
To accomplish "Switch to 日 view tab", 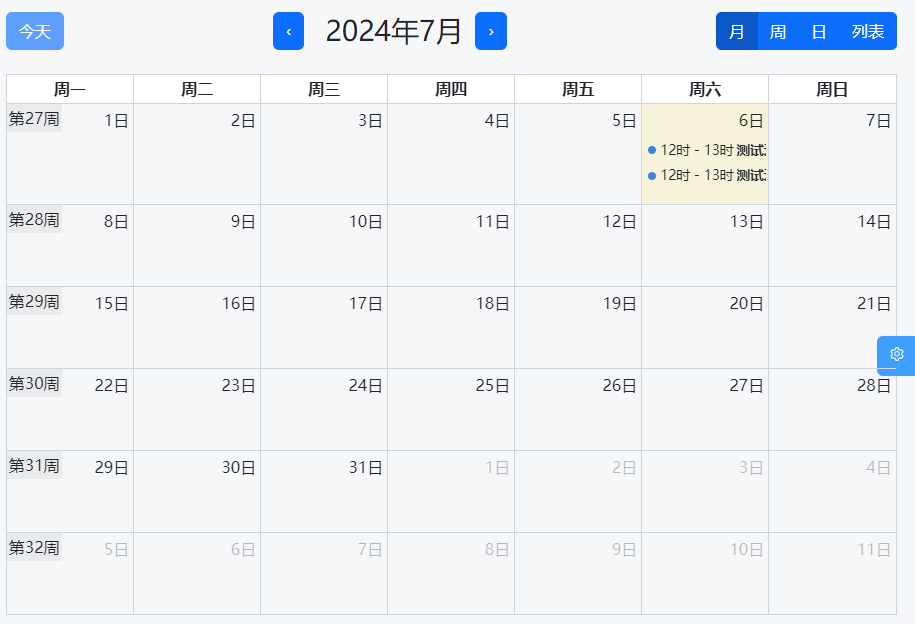I will pos(819,31).
